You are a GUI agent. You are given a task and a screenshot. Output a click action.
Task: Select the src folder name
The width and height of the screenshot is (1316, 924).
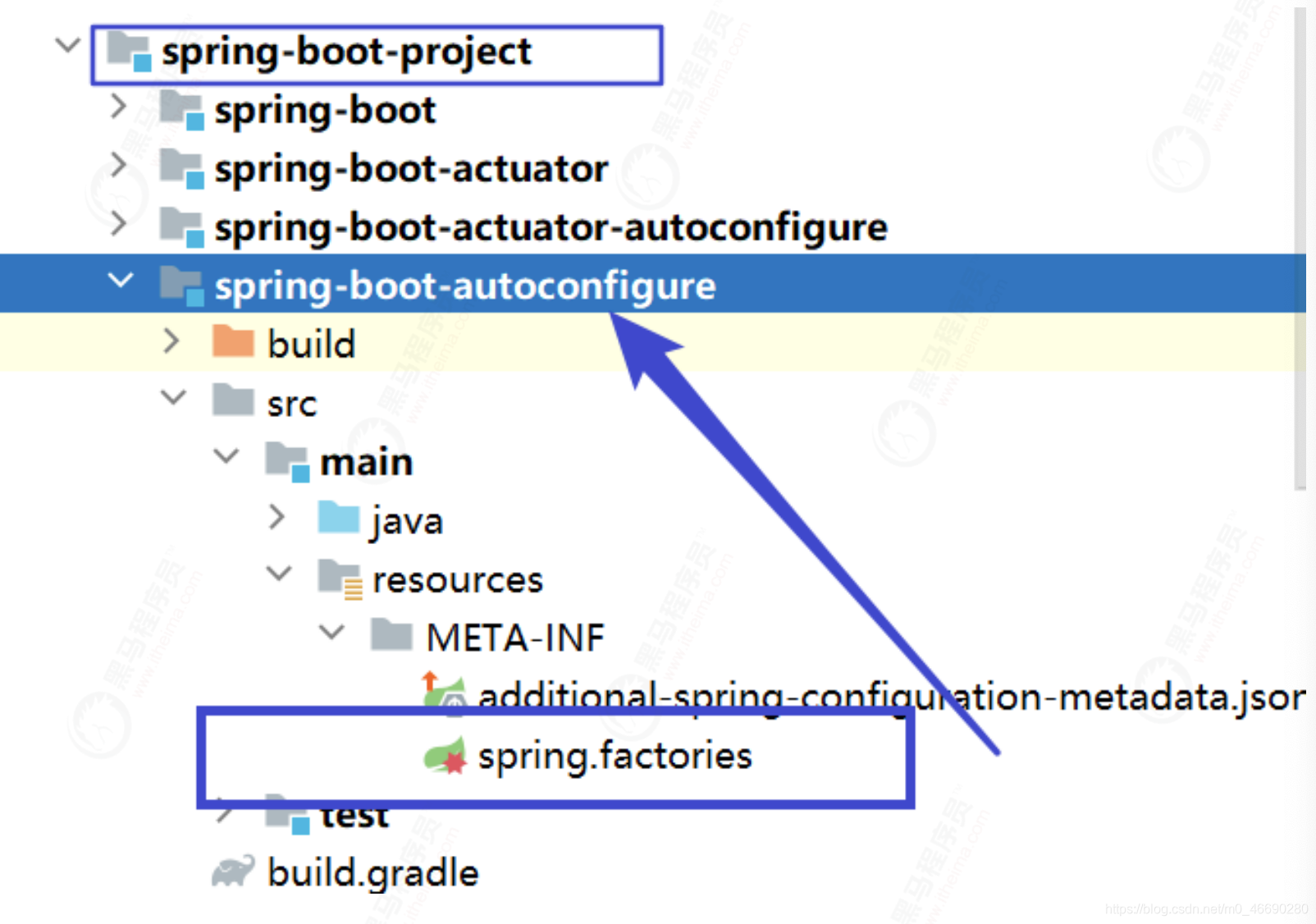click(292, 404)
